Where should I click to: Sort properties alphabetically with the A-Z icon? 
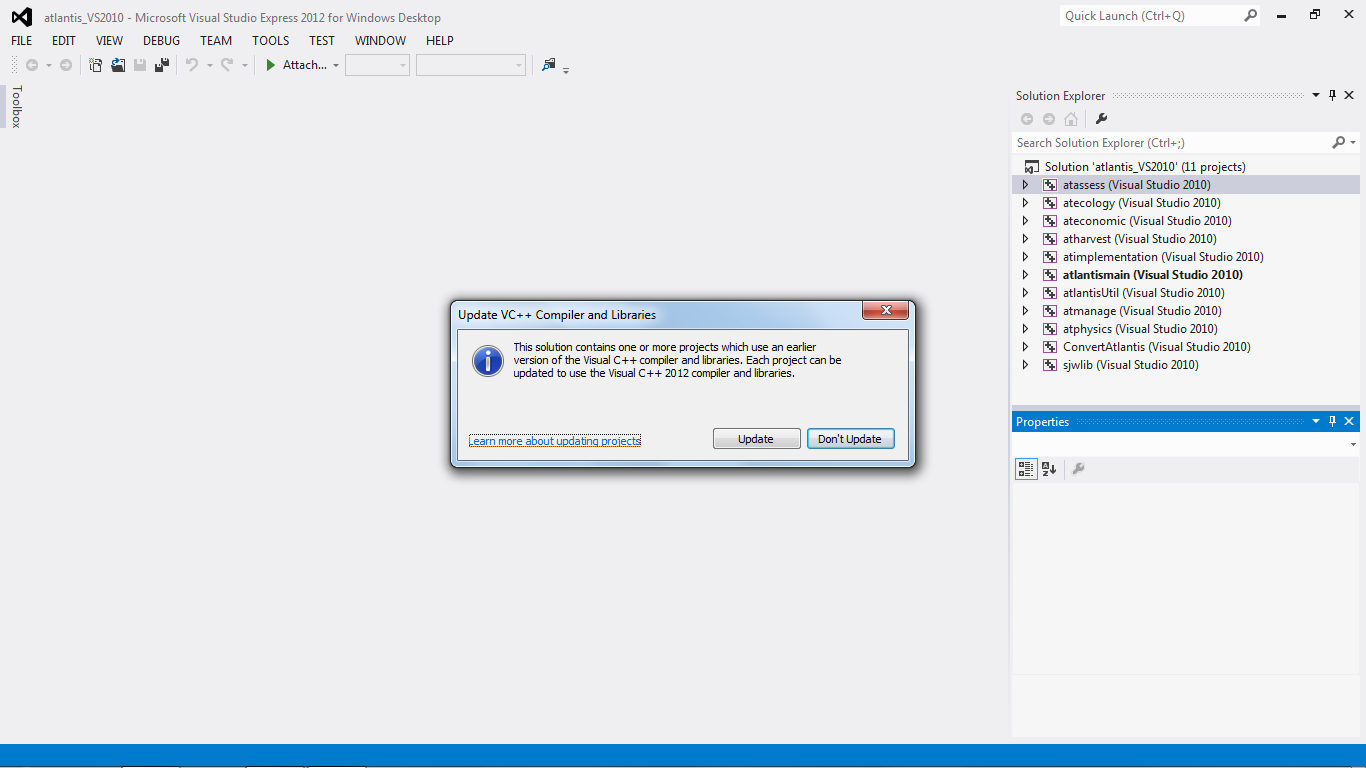click(1049, 469)
